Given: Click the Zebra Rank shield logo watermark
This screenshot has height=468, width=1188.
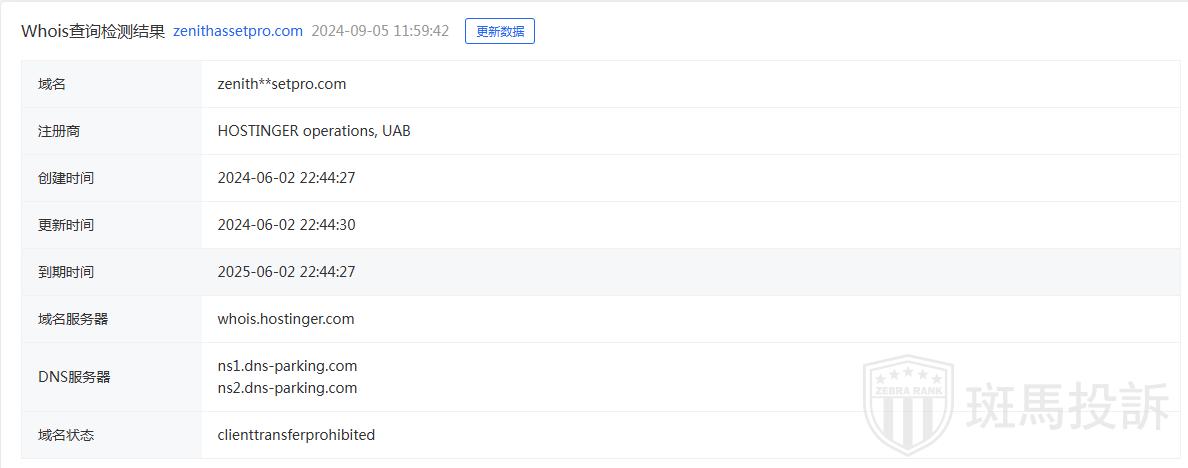Looking at the screenshot, I should point(908,403).
